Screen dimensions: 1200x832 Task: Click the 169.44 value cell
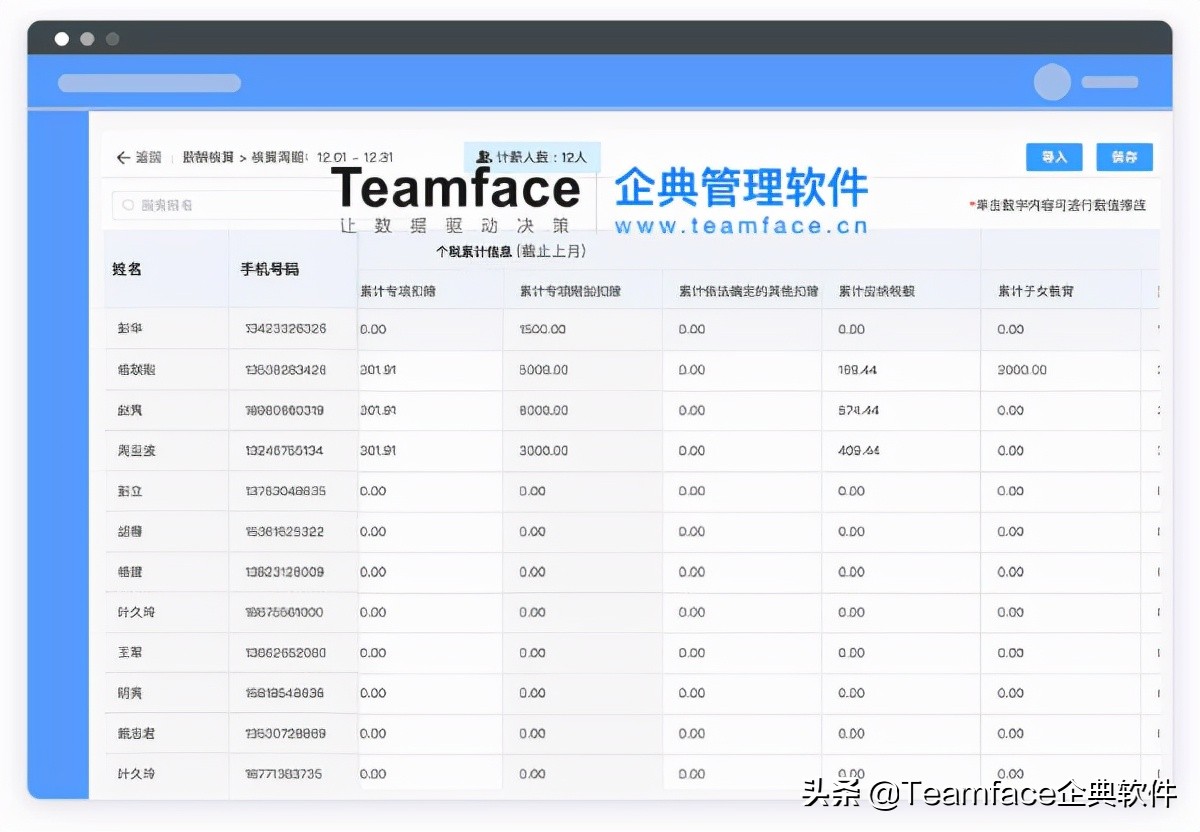[858, 370]
